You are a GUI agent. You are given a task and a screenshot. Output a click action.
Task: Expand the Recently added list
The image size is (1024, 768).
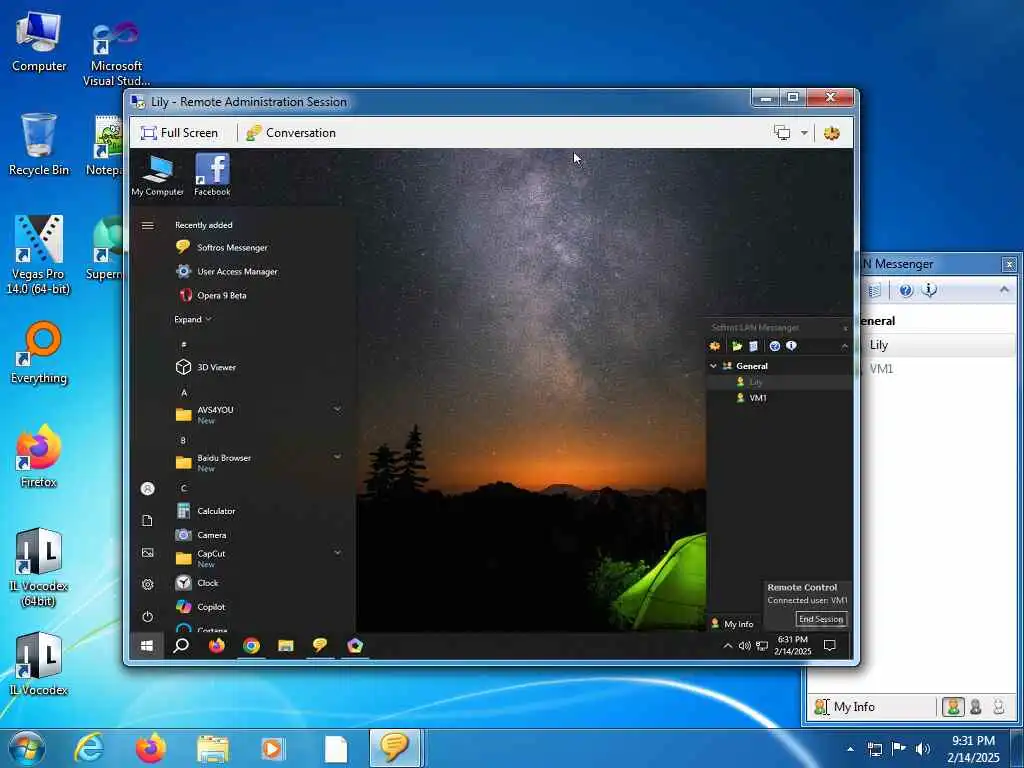coord(193,319)
